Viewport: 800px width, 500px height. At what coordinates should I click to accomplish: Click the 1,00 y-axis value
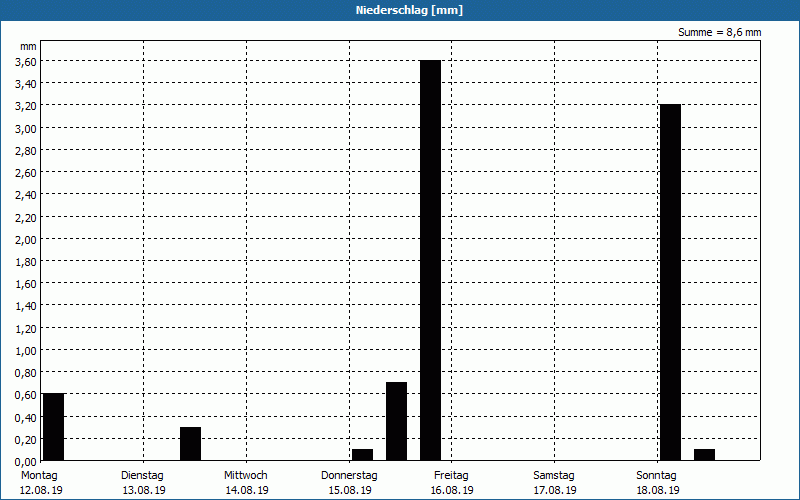click(x=26, y=351)
